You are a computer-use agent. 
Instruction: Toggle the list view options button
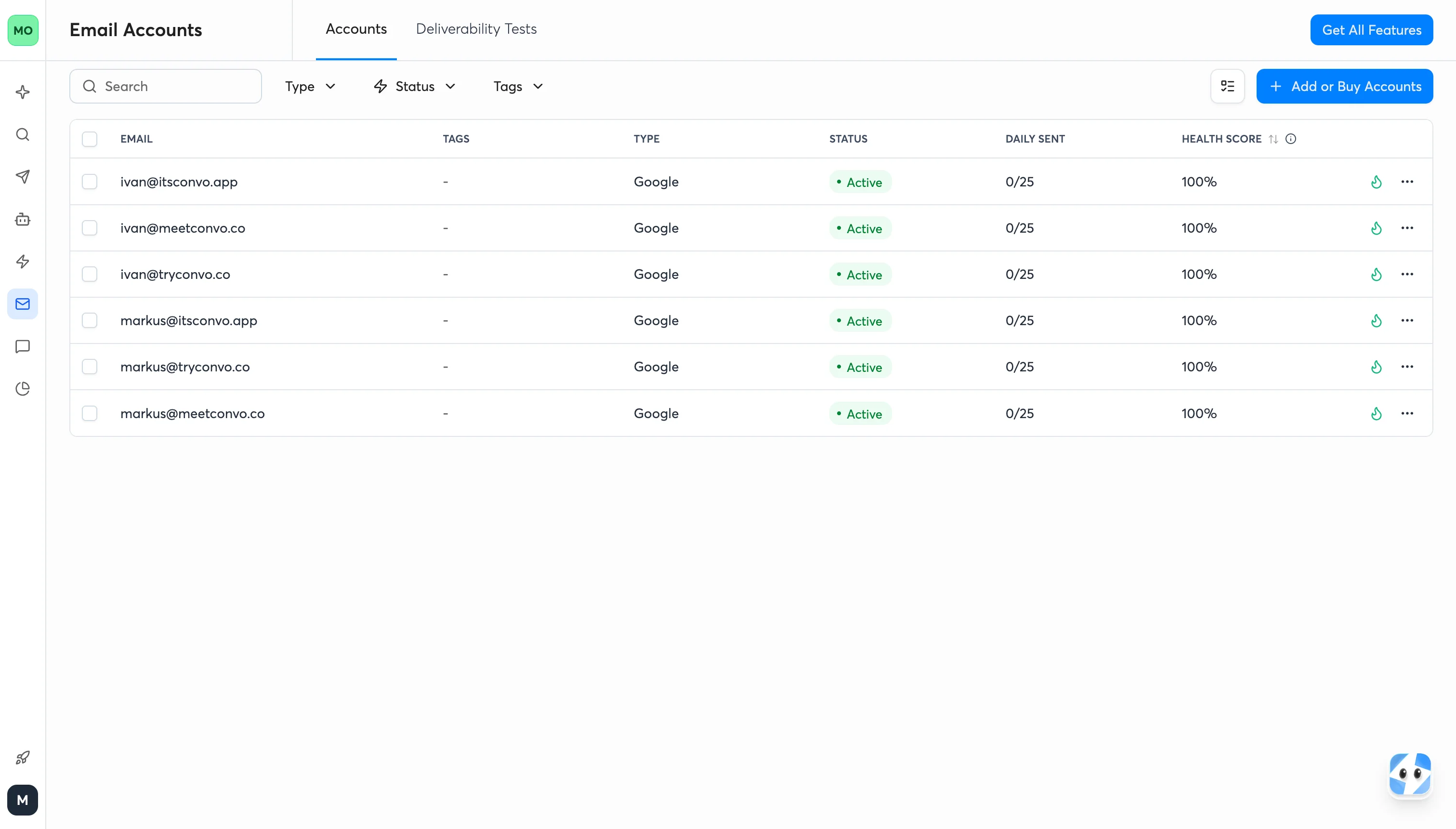[1228, 86]
